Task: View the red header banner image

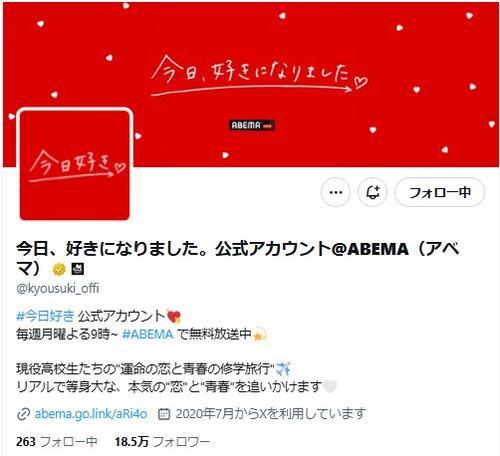Action: tap(251, 84)
